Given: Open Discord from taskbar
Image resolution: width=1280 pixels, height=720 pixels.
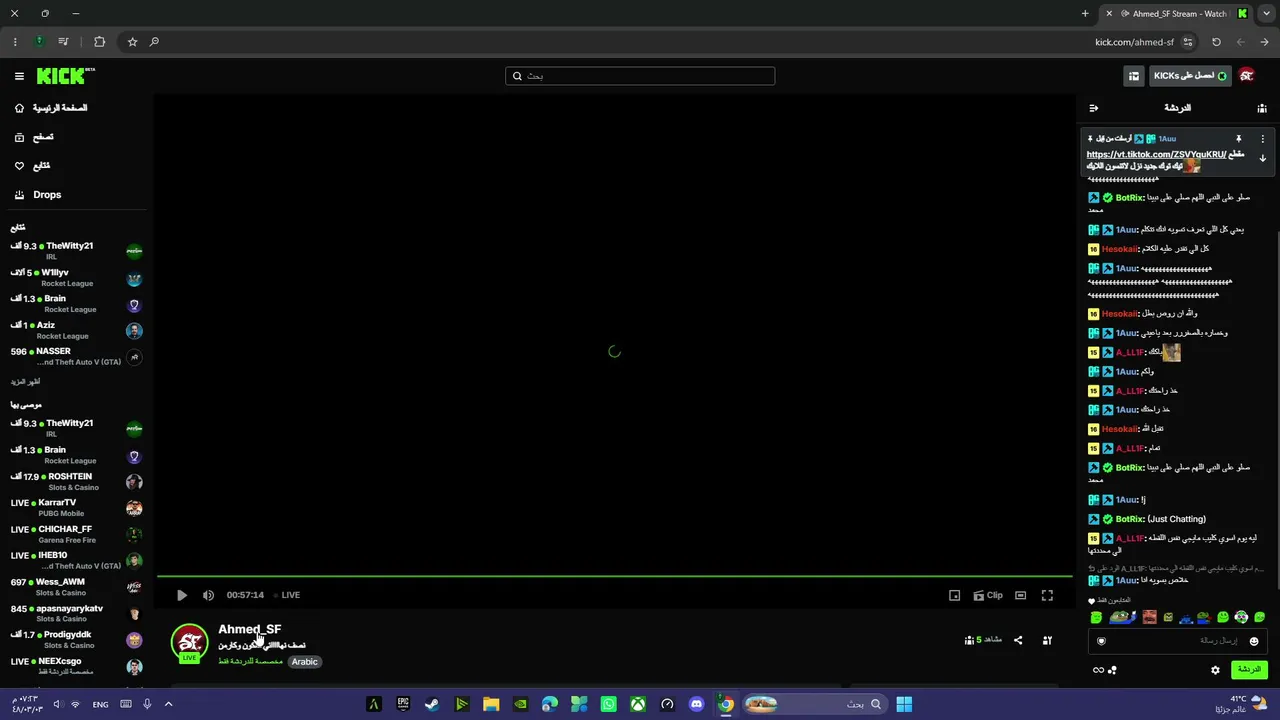Looking at the screenshot, I should [x=697, y=704].
